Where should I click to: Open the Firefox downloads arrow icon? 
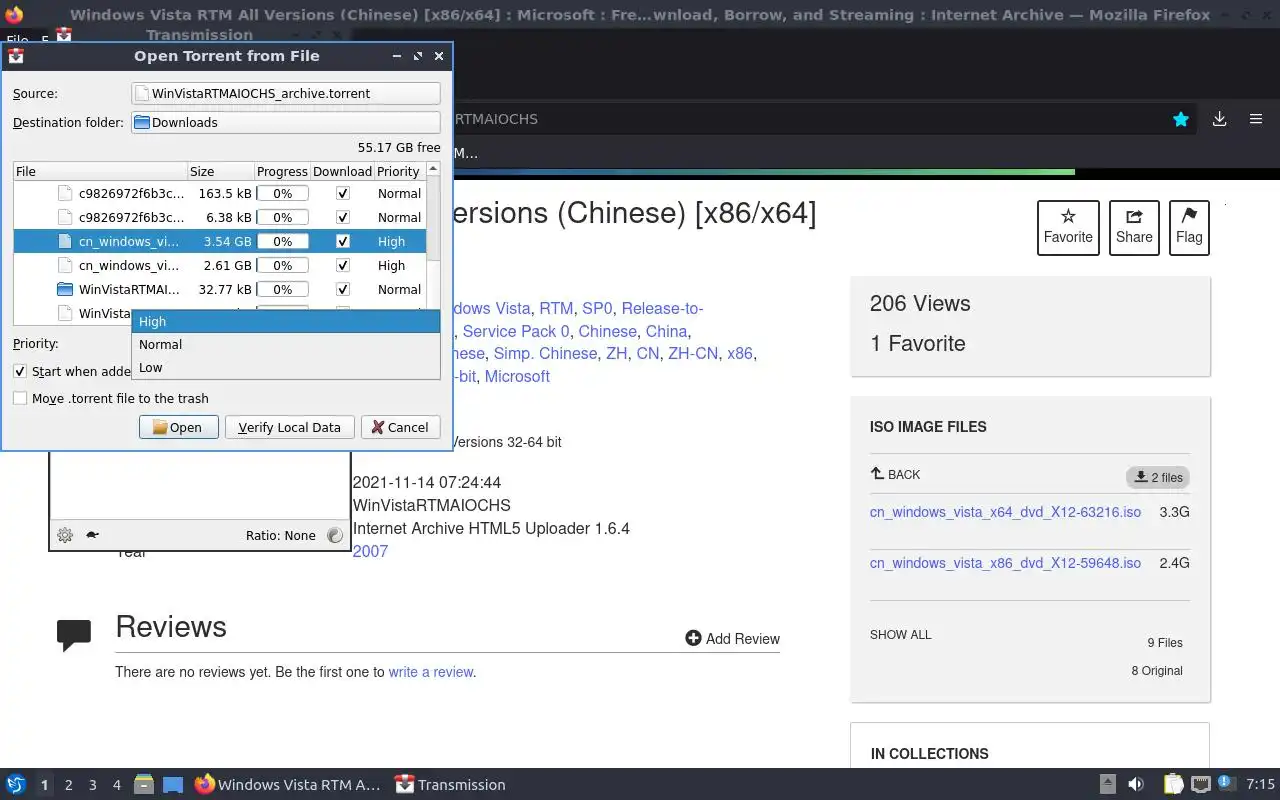pos(1219,119)
